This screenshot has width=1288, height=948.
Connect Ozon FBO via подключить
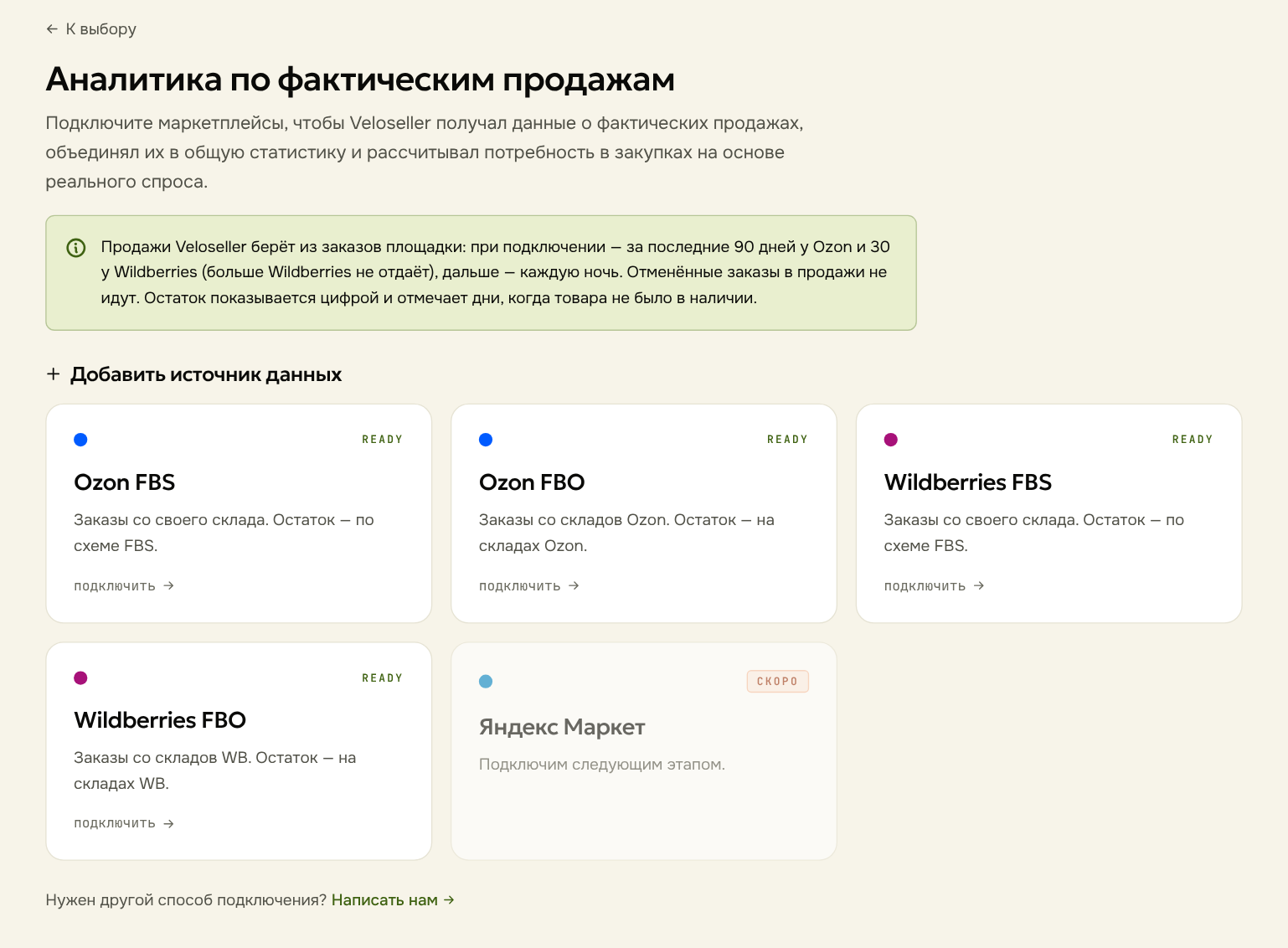pyautogui.click(x=529, y=586)
